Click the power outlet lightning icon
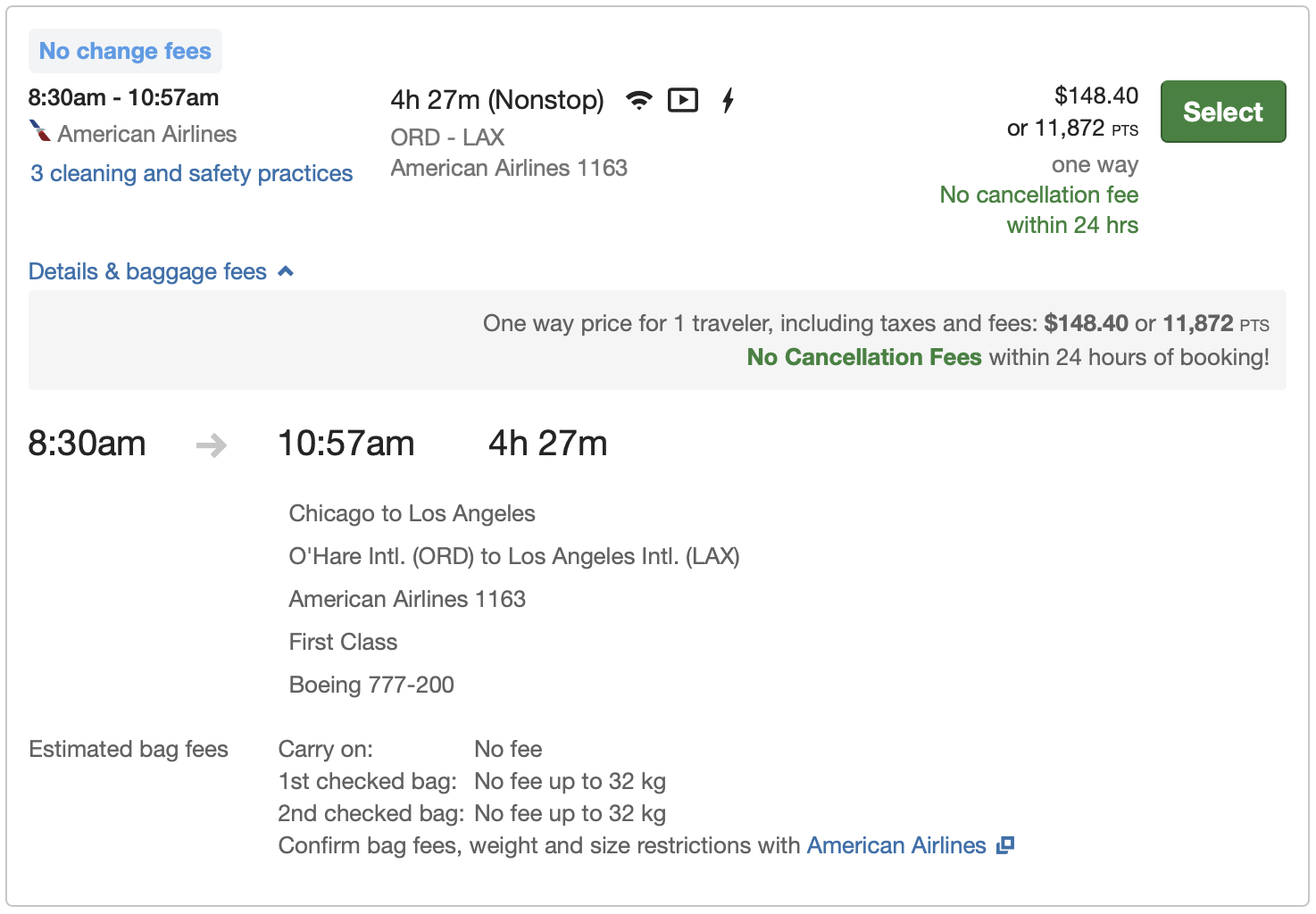Viewport: 1316px width, 914px height. 728,99
